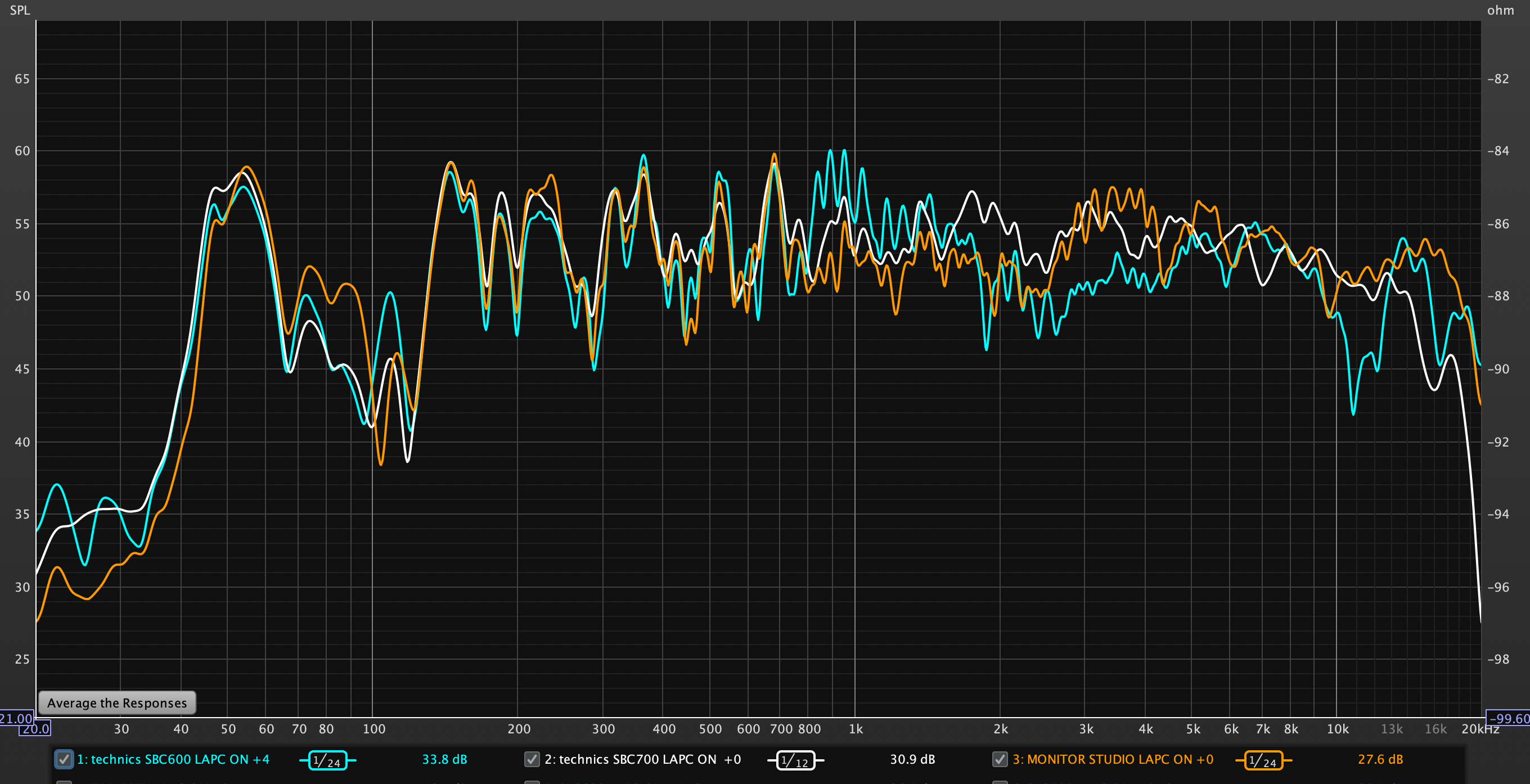The width and height of the screenshot is (1530, 784).
Task: Edit the -99.60 ohm axis bottom field
Action: point(1509,718)
